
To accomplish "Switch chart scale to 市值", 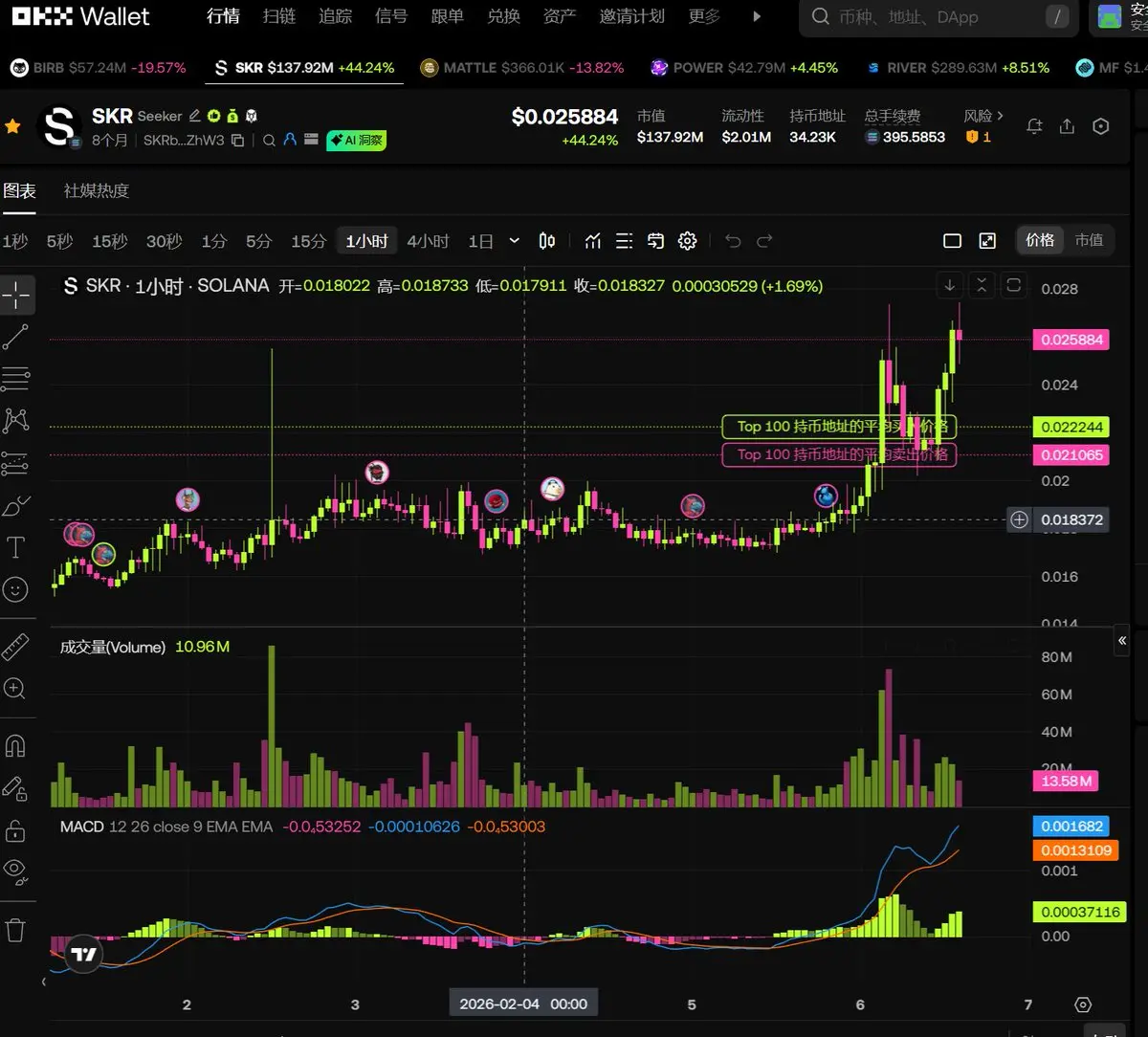I will point(1089,240).
